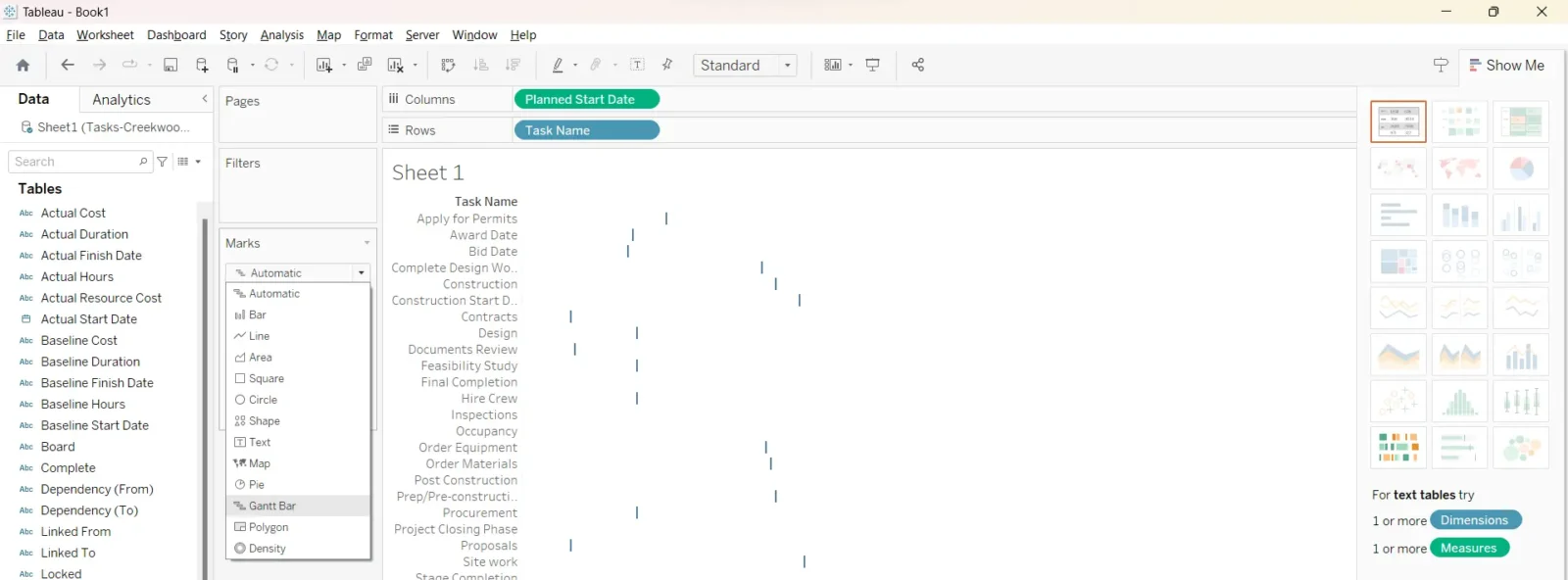The width and height of the screenshot is (1568, 580).
Task: Click the Save icon in toolbar
Action: point(171,65)
